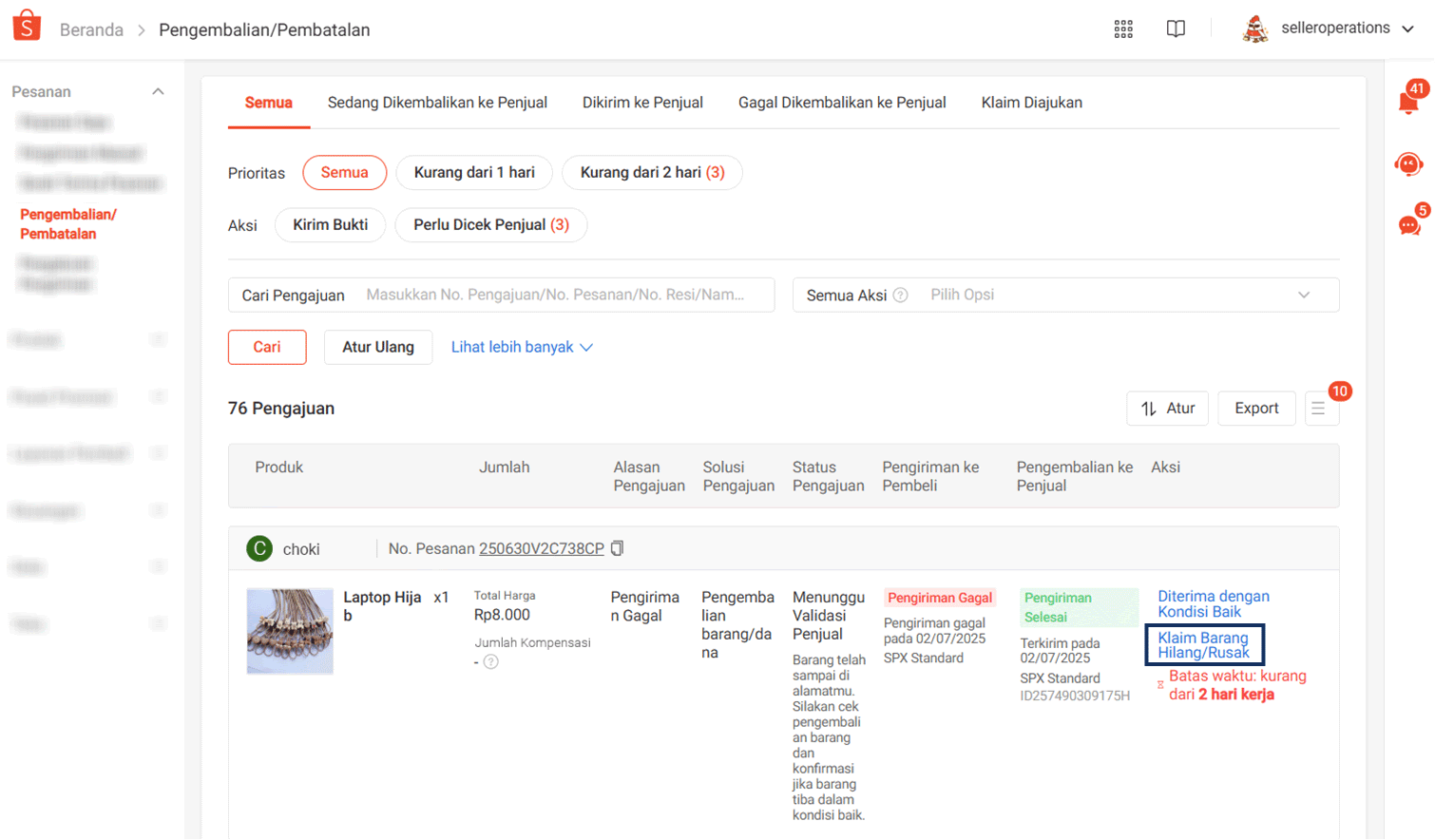Click the selleroperations avatar icon

point(1255,29)
